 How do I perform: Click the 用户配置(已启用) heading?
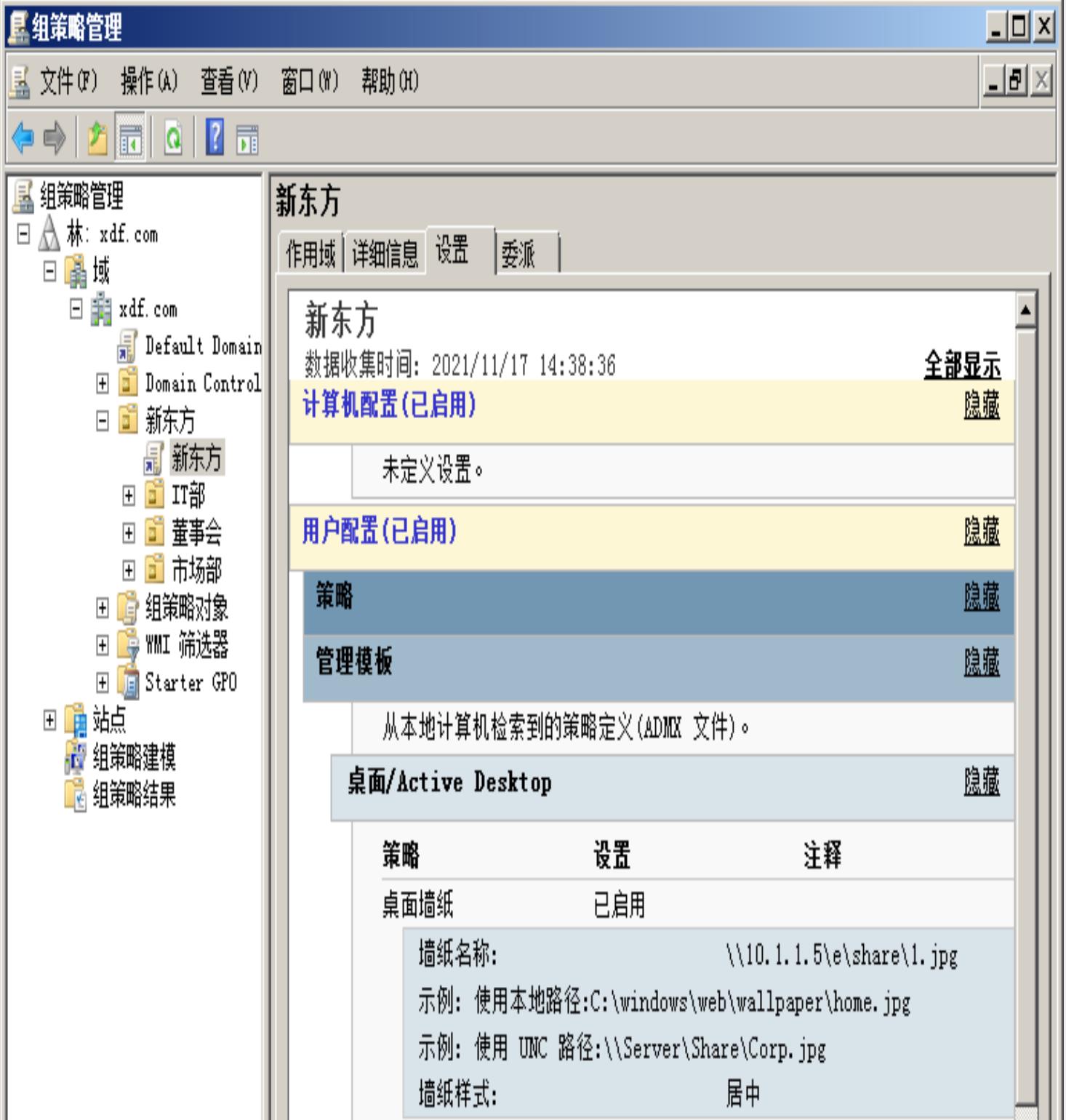[380, 531]
